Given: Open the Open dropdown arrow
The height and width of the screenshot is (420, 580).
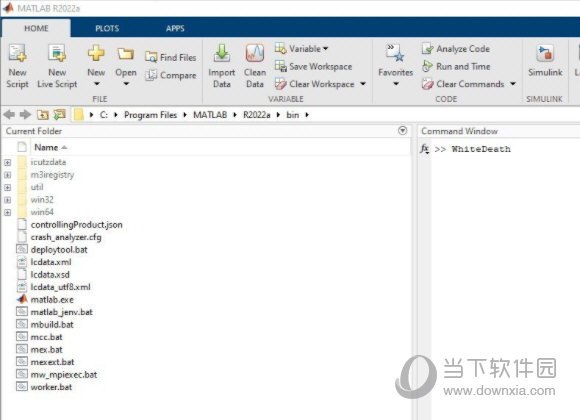Looking at the screenshot, I should (x=126, y=84).
